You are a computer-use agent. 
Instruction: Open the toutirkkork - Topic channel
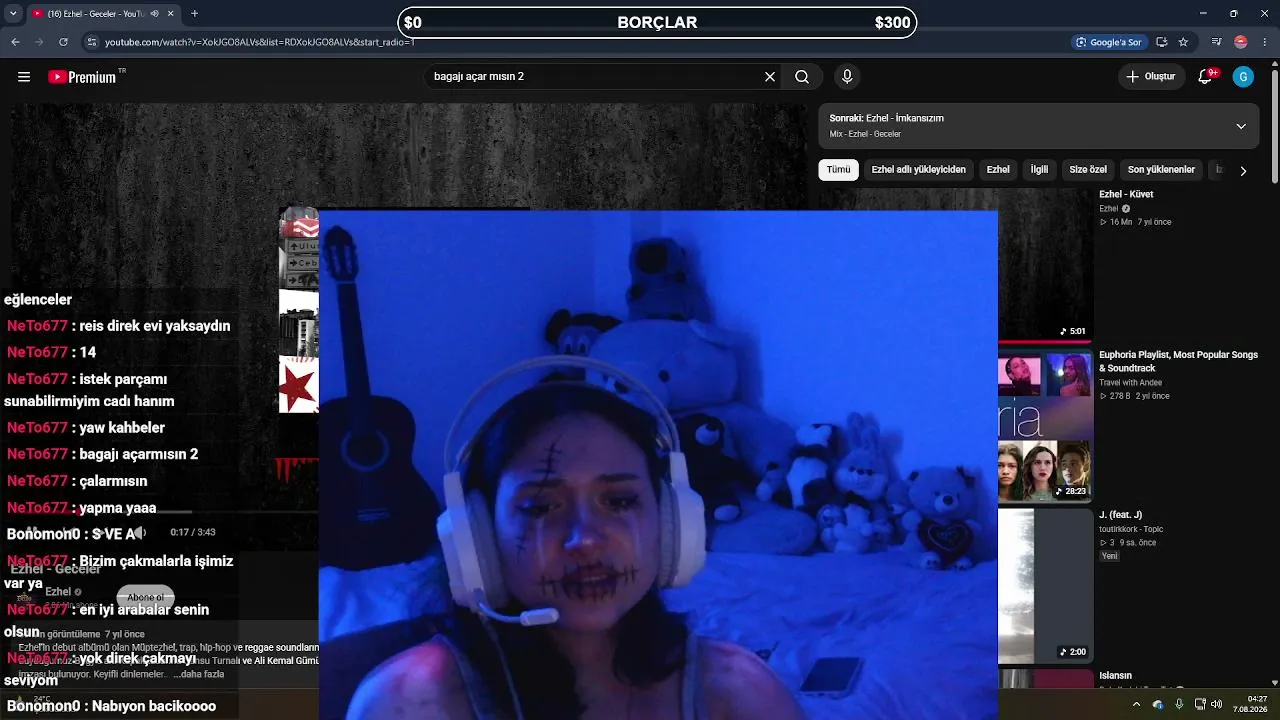click(x=1131, y=529)
